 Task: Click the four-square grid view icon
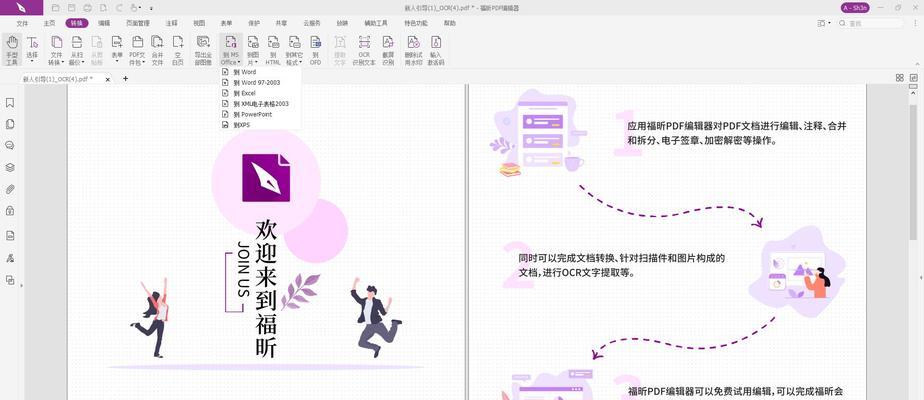point(900,78)
